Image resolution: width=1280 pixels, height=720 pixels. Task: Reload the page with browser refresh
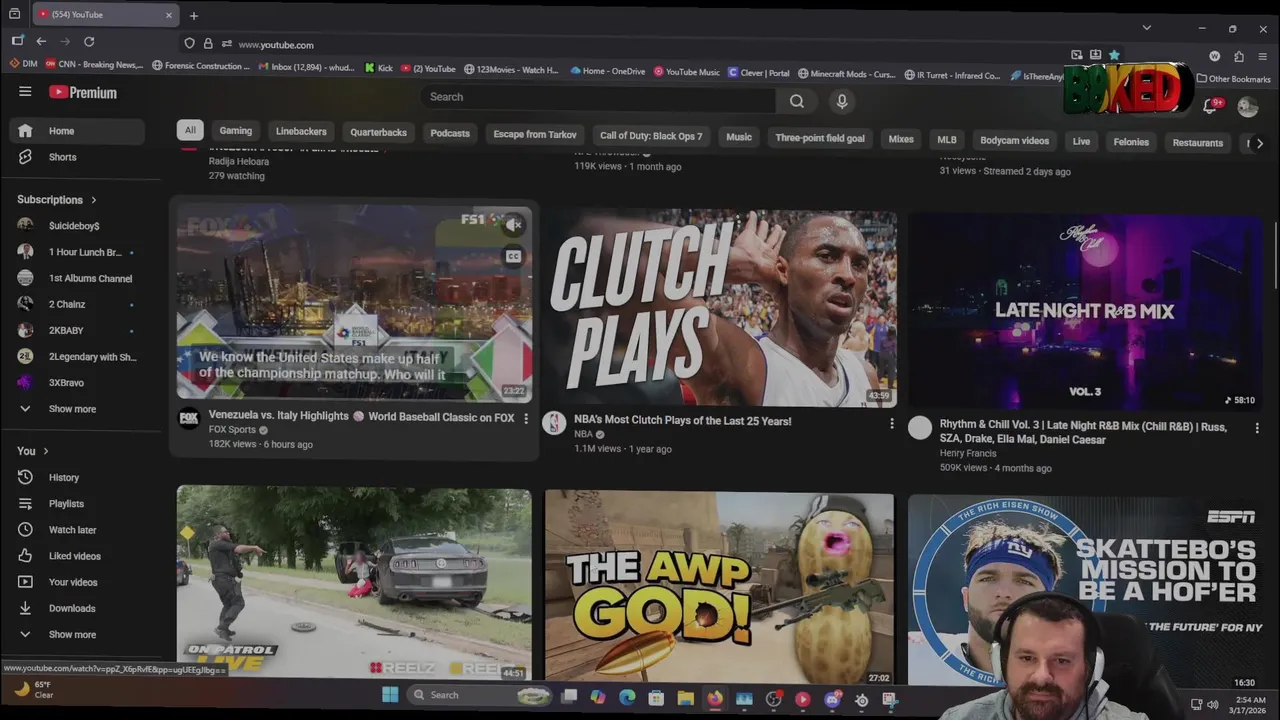click(89, 41)
